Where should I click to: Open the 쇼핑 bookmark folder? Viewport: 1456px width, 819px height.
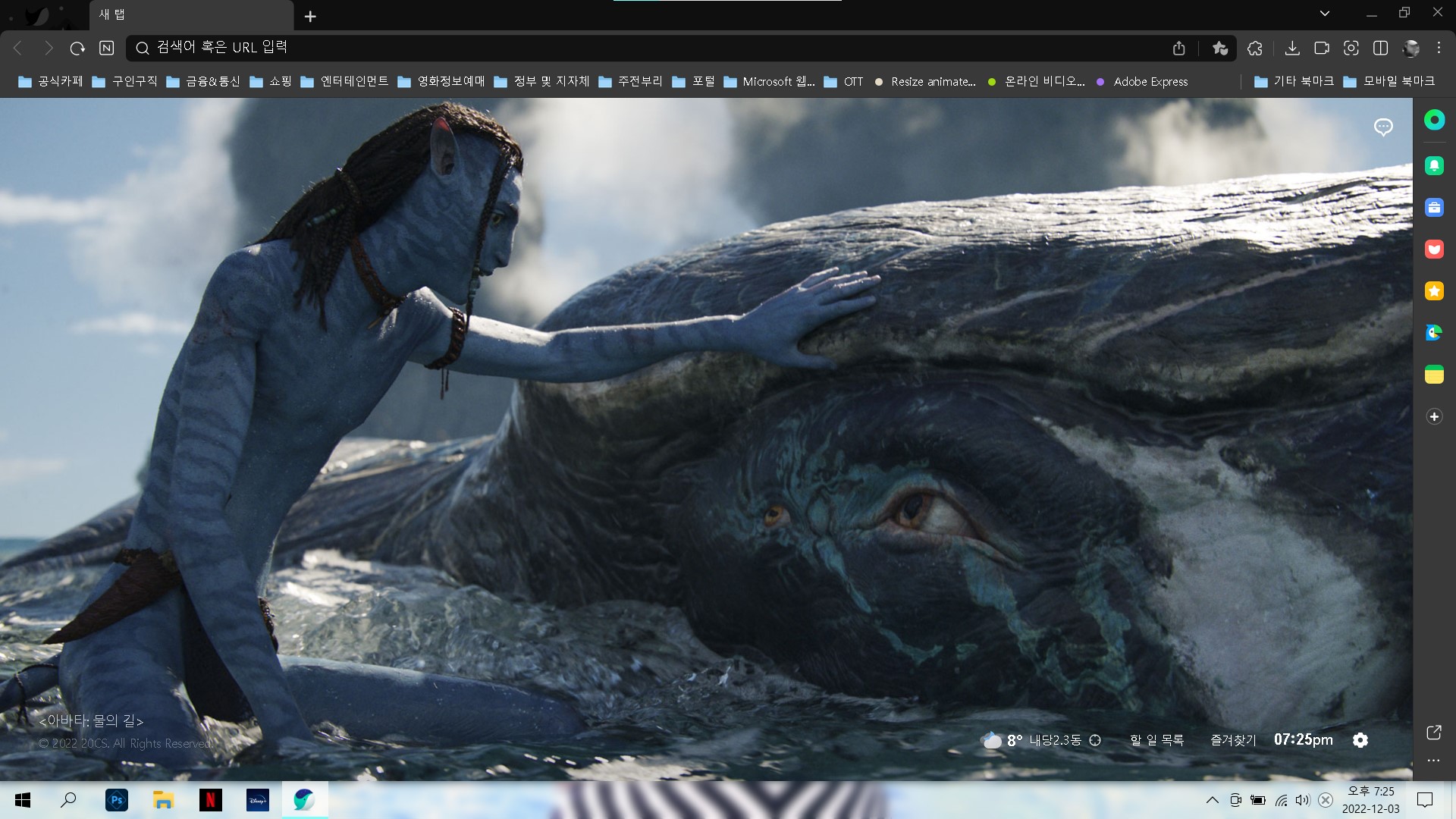pyautogui.click(x=271, y=81)
